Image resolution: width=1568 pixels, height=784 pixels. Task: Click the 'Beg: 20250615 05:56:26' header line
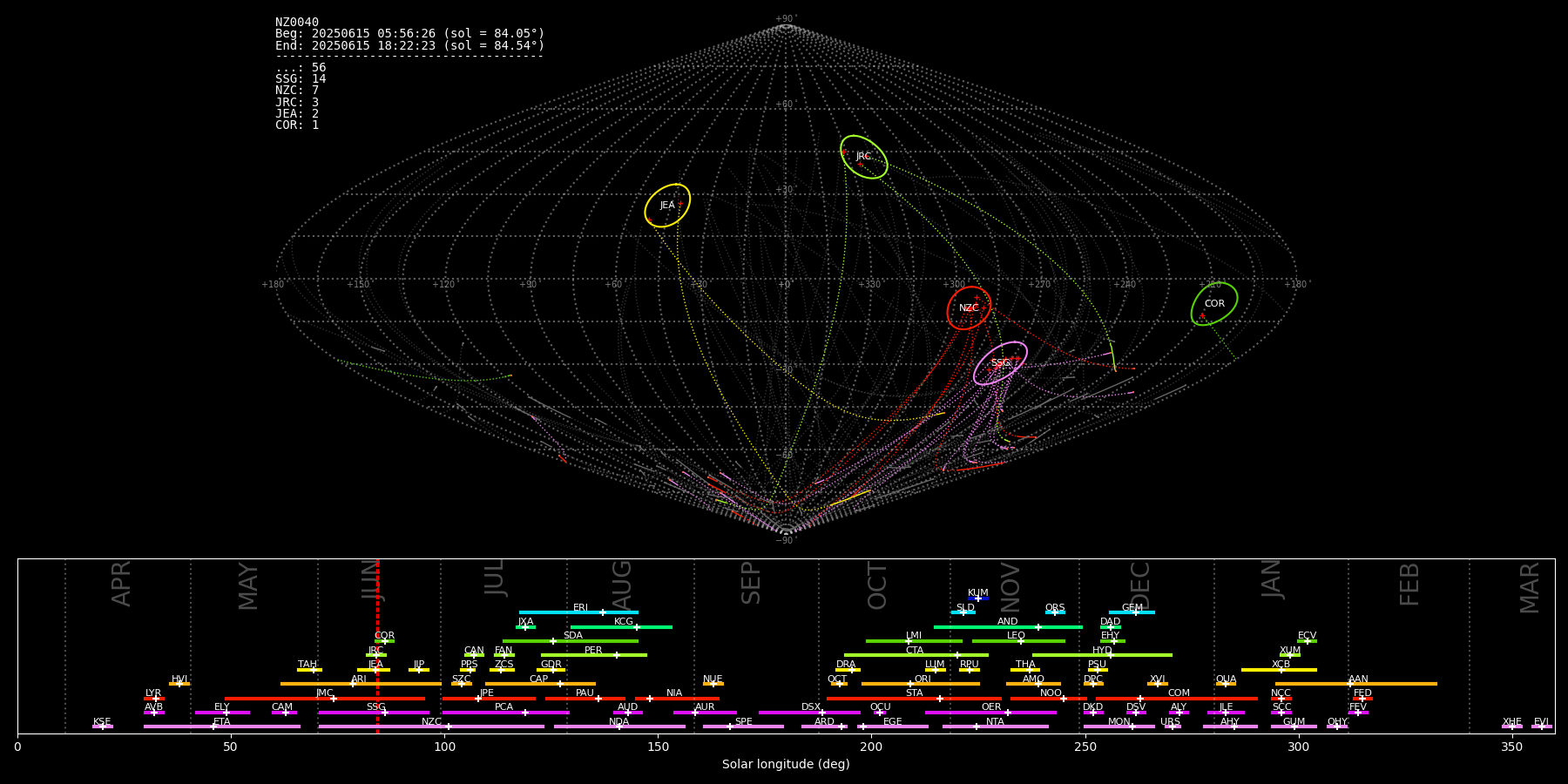tap(409, 34)
